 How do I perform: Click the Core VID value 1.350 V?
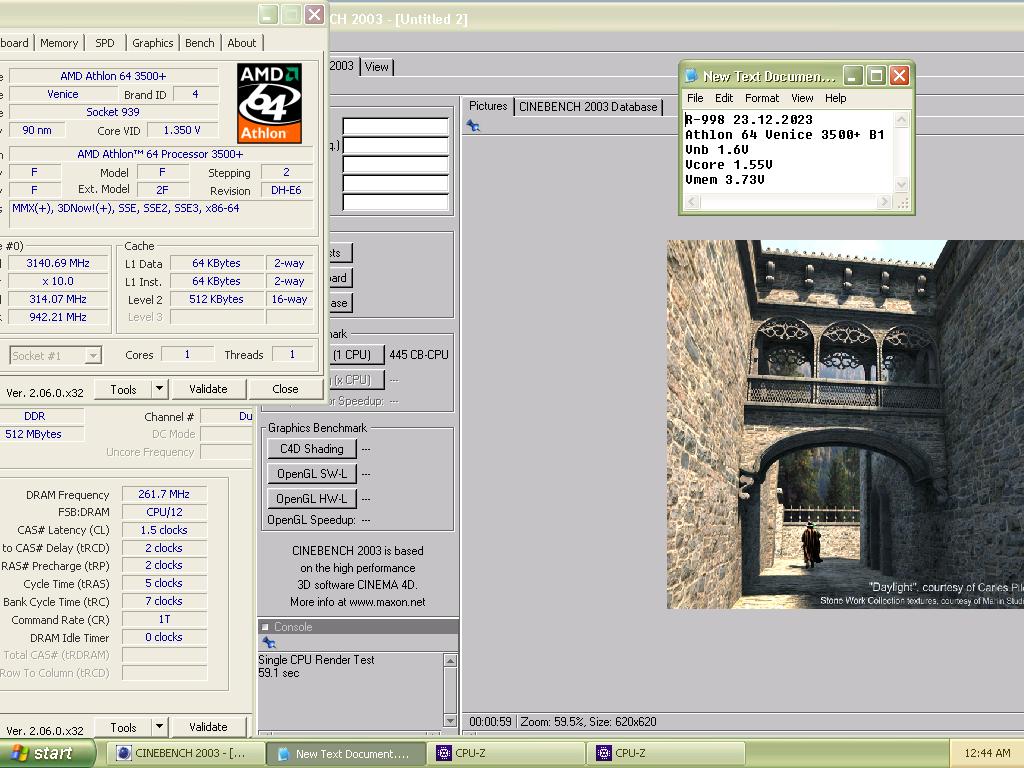(x=182, y=131)
